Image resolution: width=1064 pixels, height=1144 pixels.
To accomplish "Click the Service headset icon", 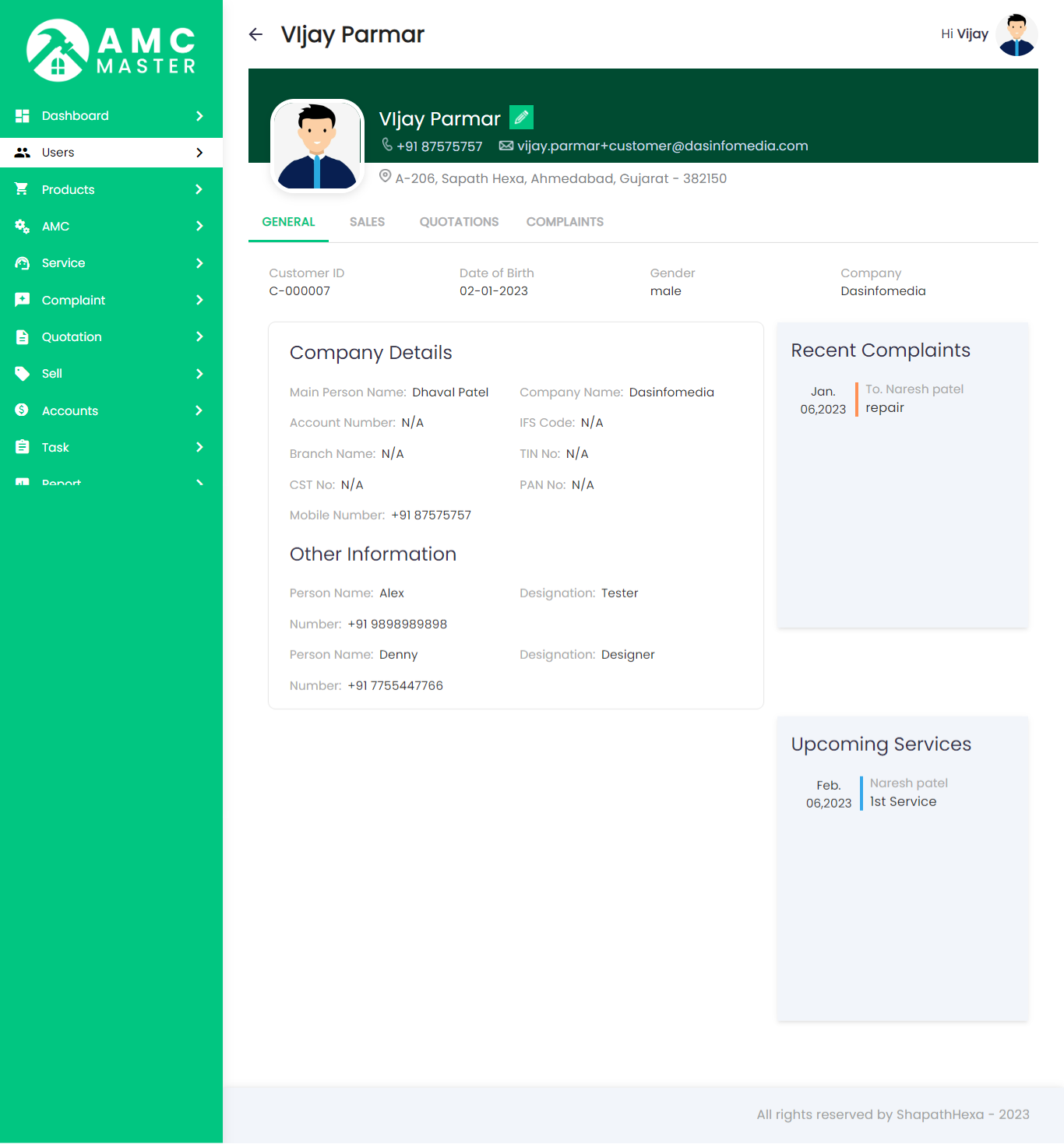I will [x=23, y=263].
